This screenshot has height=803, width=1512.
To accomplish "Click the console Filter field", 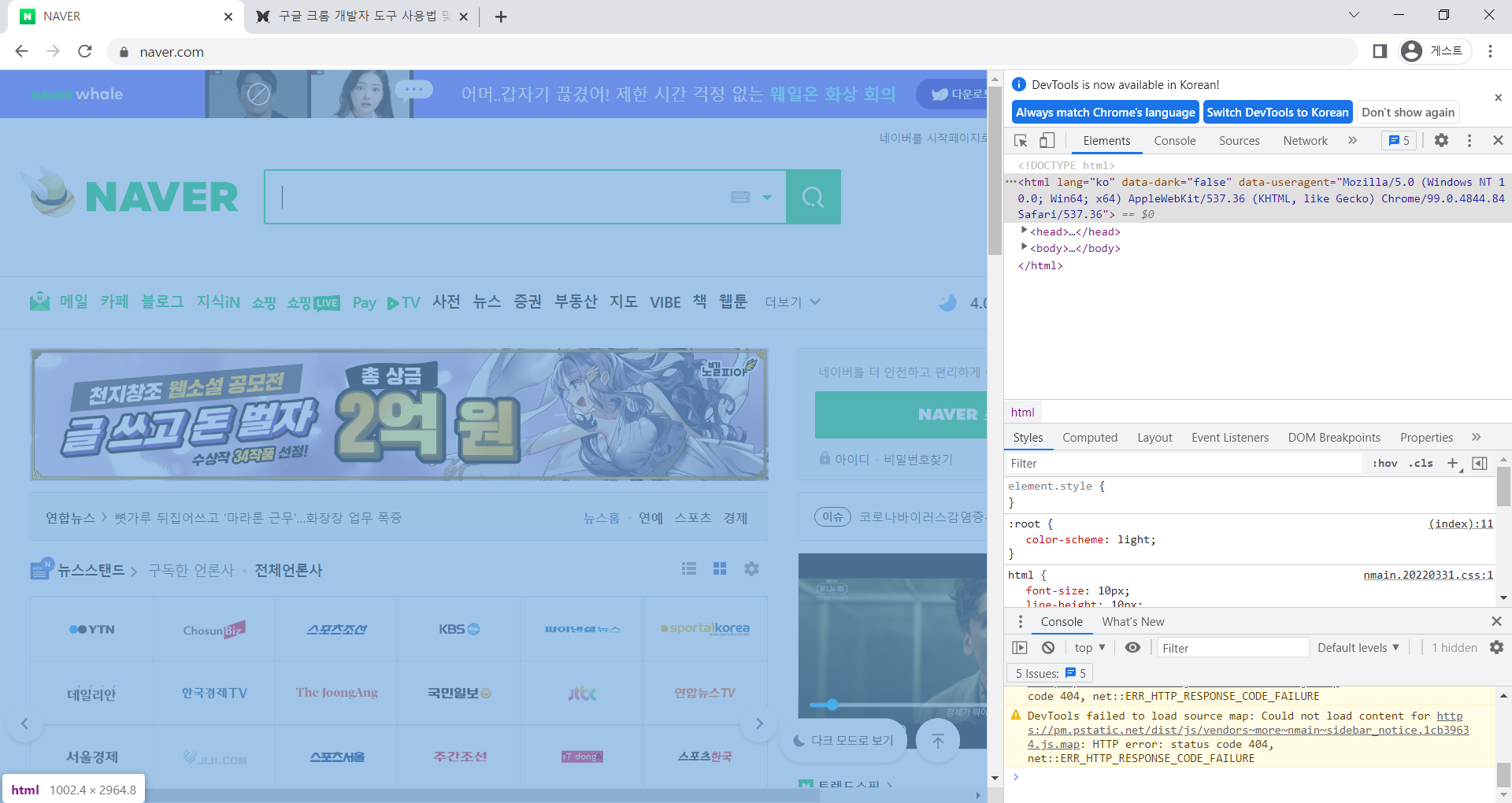I will (1232, 648).
